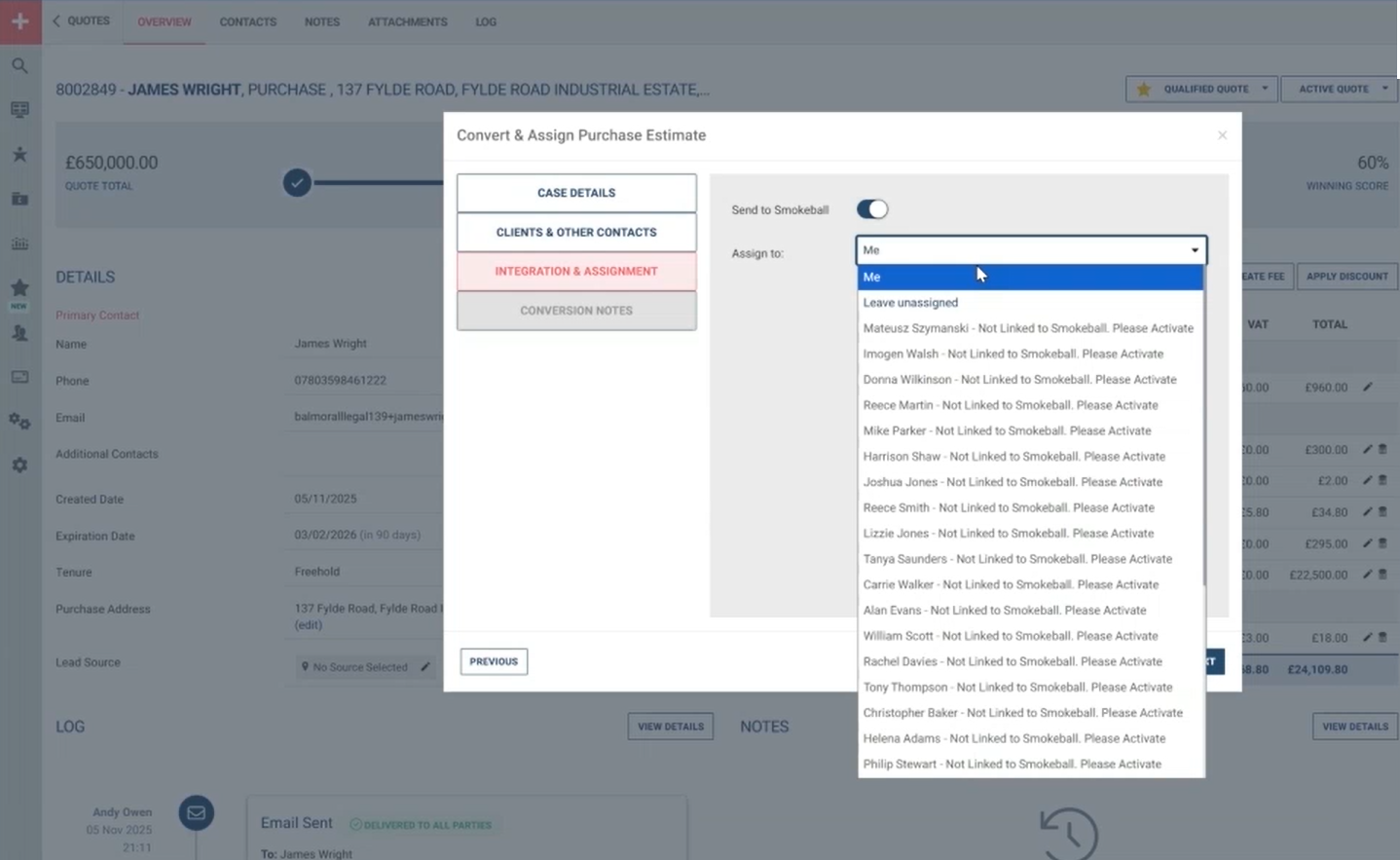
Task: Click the envelope icon in the log
Action: (x=196, y=813)
